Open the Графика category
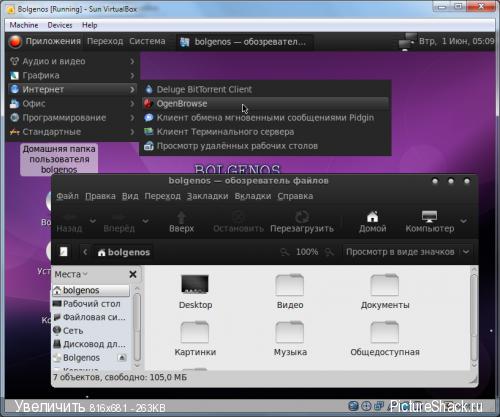Viewport: 500px width, 417px height. [x=72, y=75]
